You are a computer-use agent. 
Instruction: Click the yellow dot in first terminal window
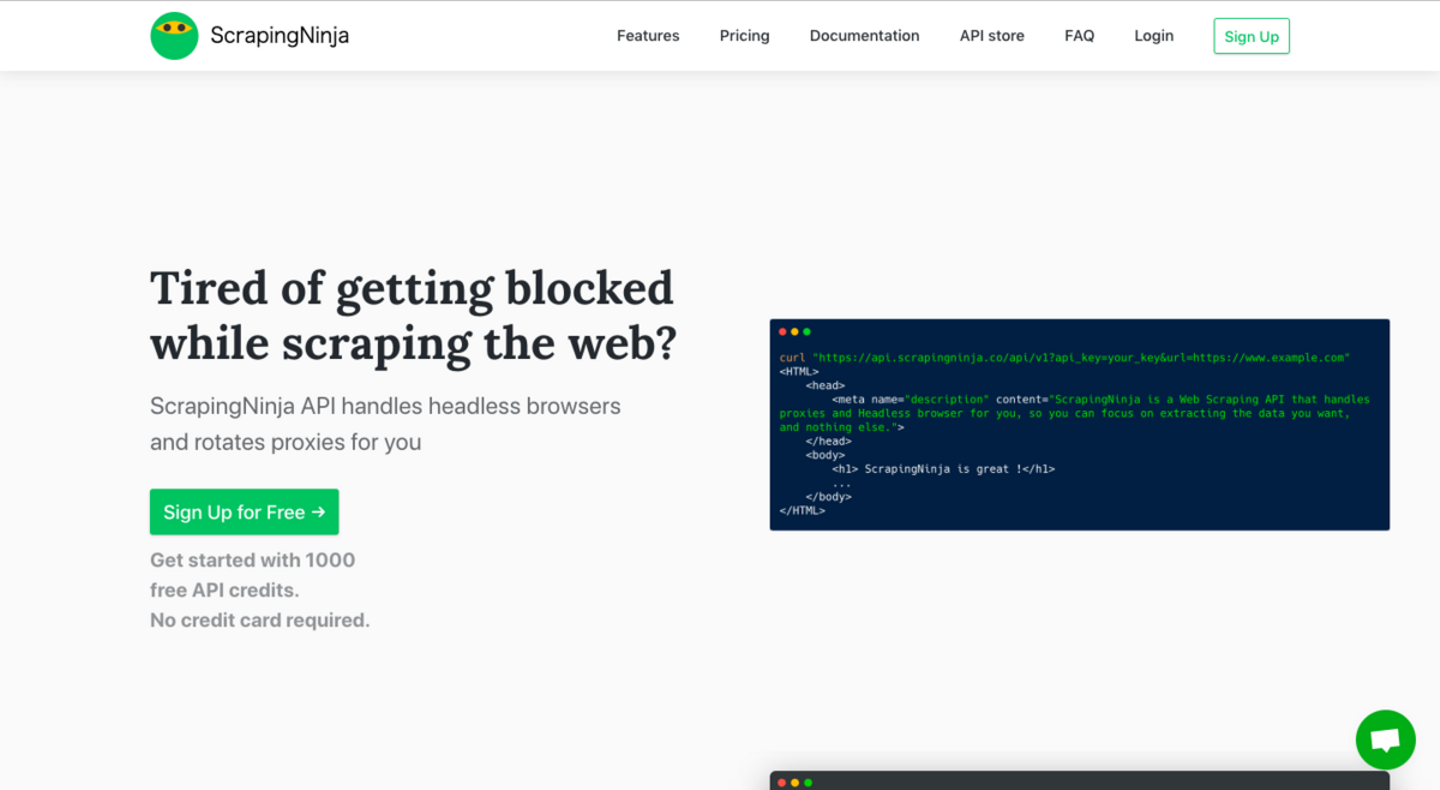pyautogui.click(x=795, y=332)
